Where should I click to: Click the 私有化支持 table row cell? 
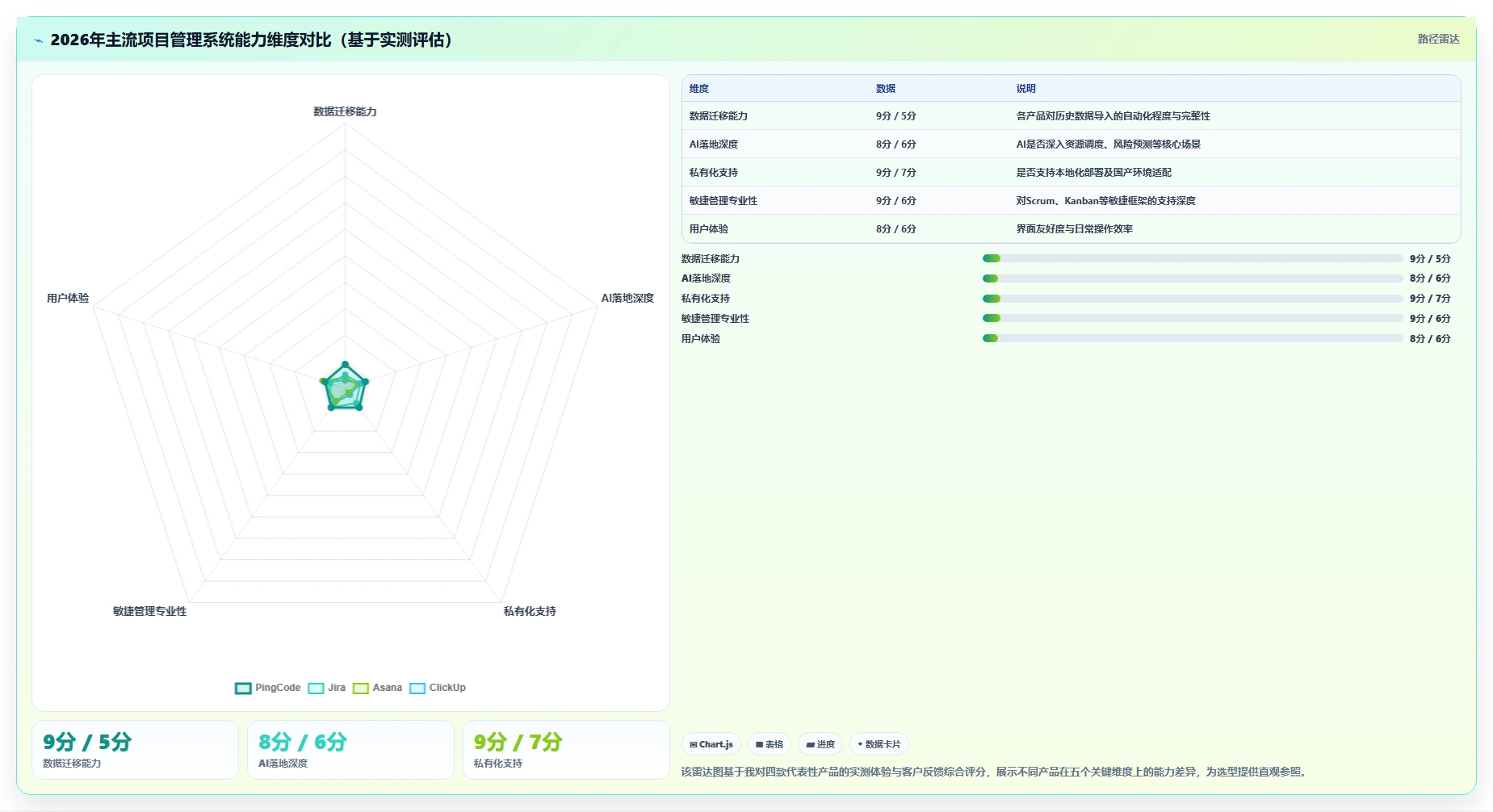(714, 173)
